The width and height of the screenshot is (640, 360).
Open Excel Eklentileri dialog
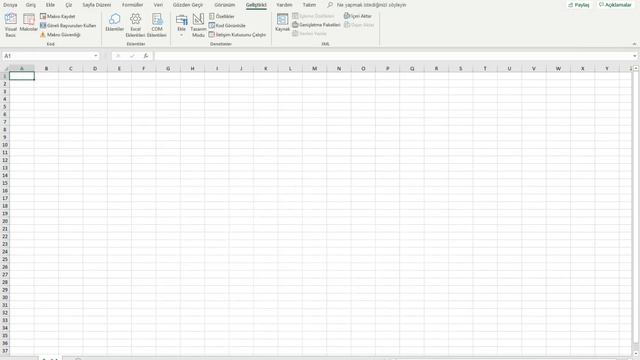coord(136,25)
